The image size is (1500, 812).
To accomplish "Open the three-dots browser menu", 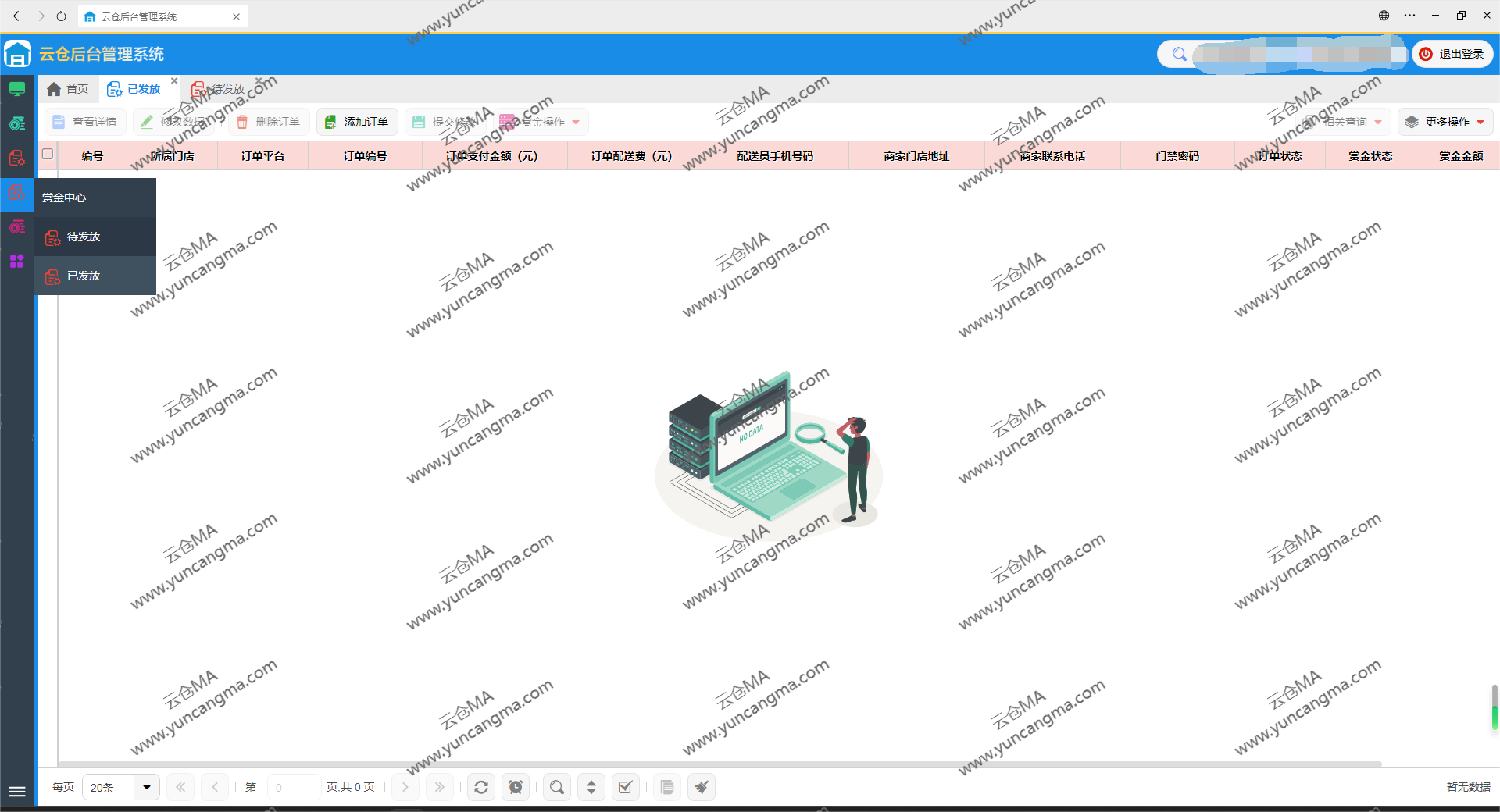I will (x=1409, y=16).
